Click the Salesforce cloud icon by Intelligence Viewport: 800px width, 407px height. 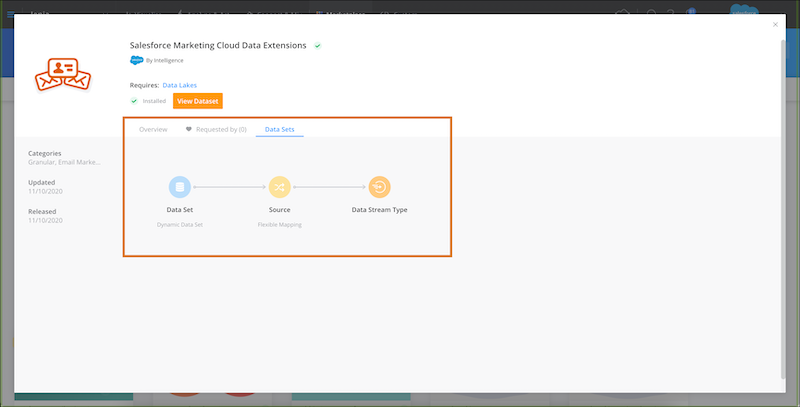pos(137,60)
